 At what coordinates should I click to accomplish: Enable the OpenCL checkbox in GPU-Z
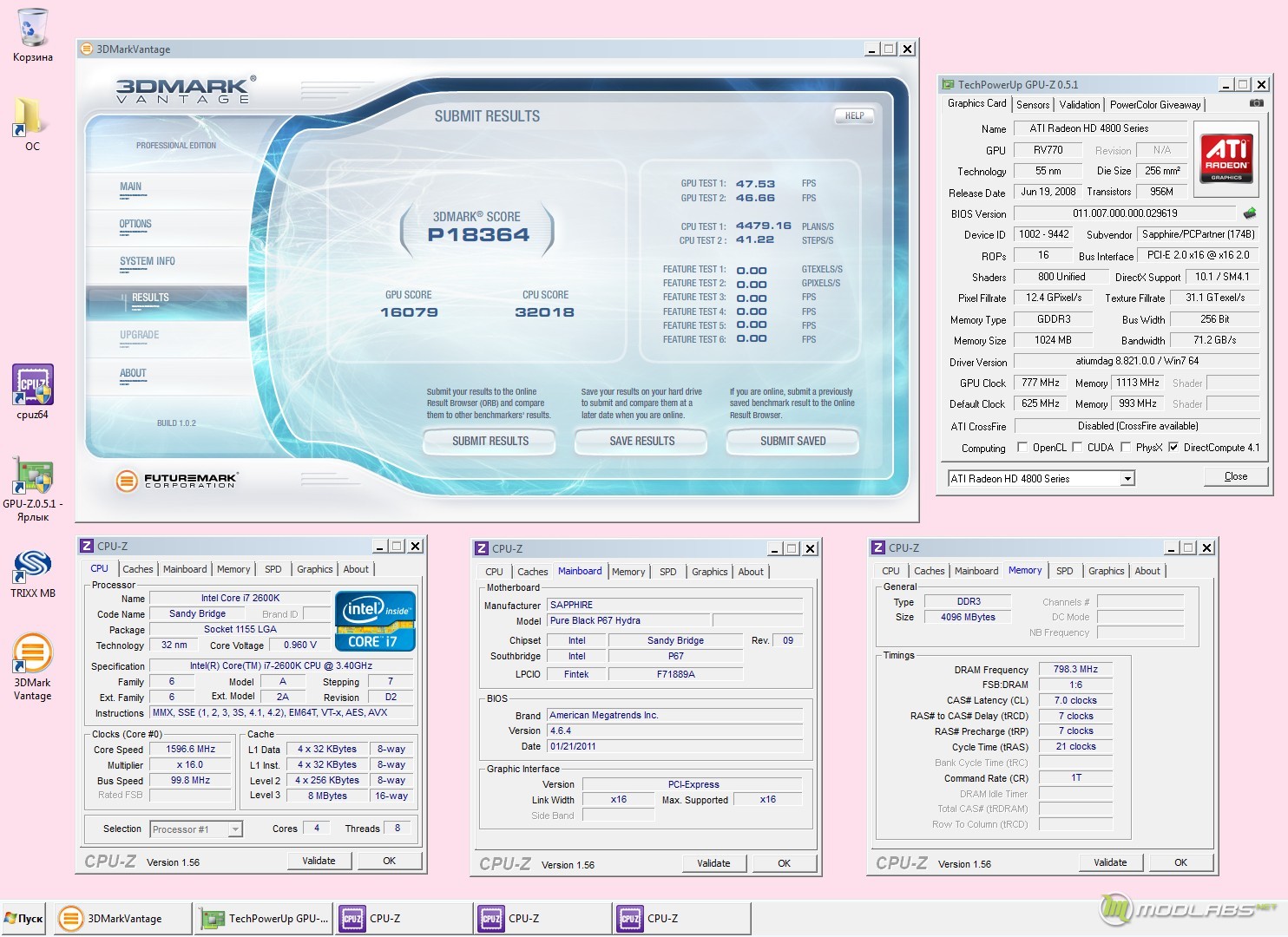[1024, 448]
